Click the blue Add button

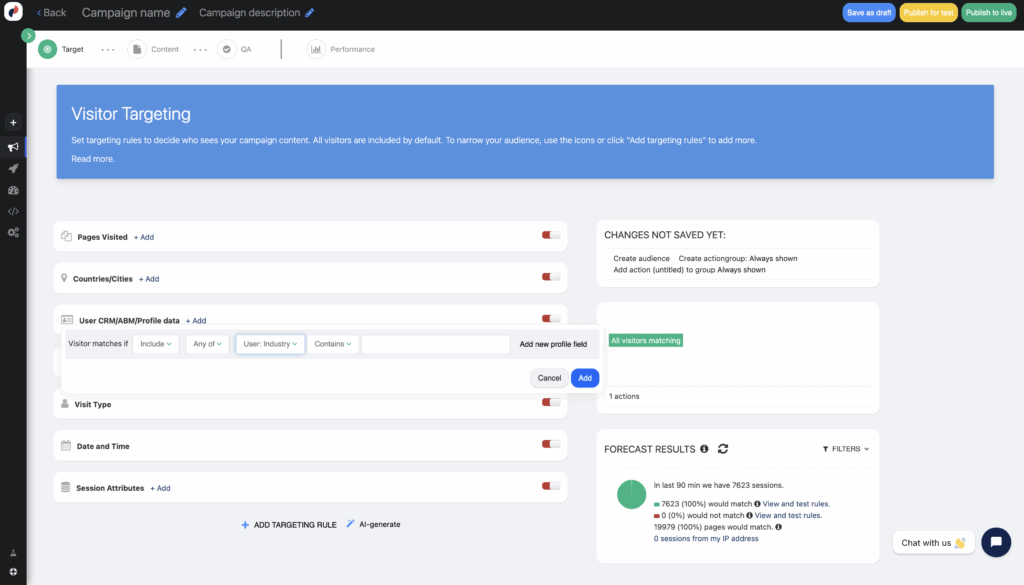[x=585, y=378]
